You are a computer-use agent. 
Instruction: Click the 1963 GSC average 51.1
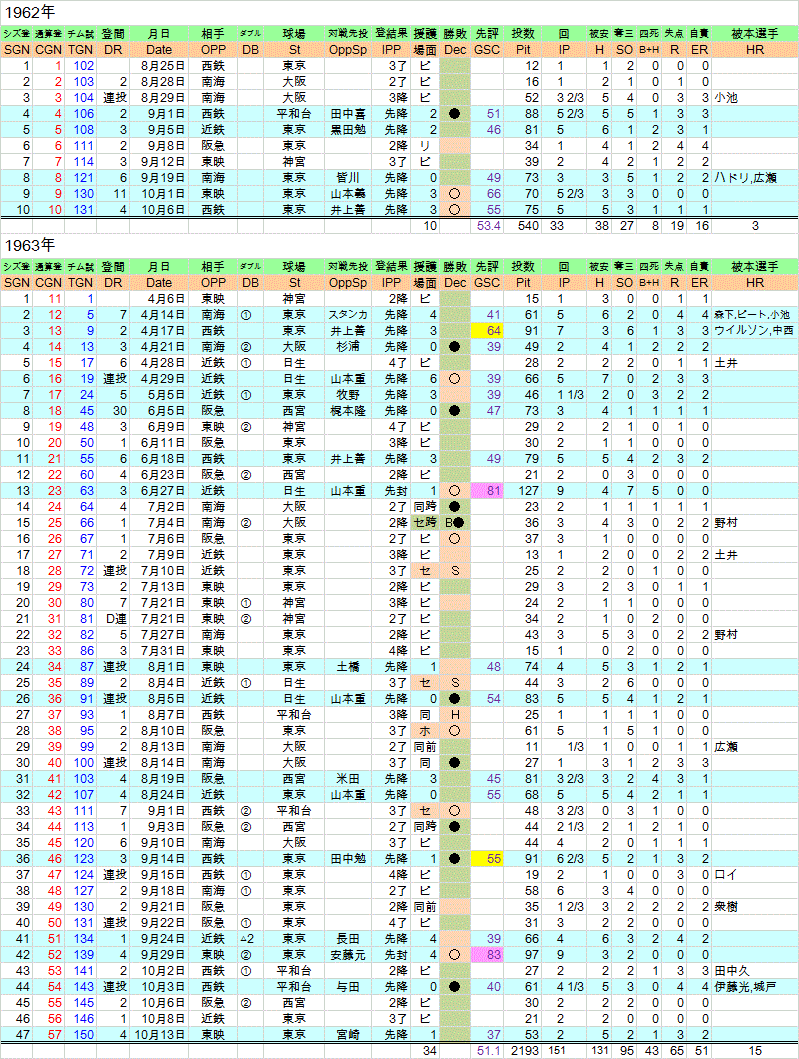tap(488, 1051)
